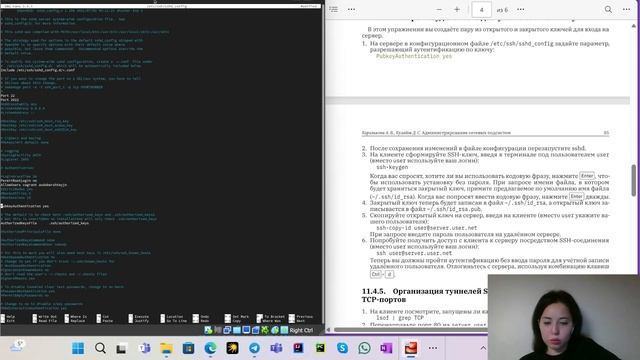Click the VirtualBox display status icon

click(x=247, y=330)
